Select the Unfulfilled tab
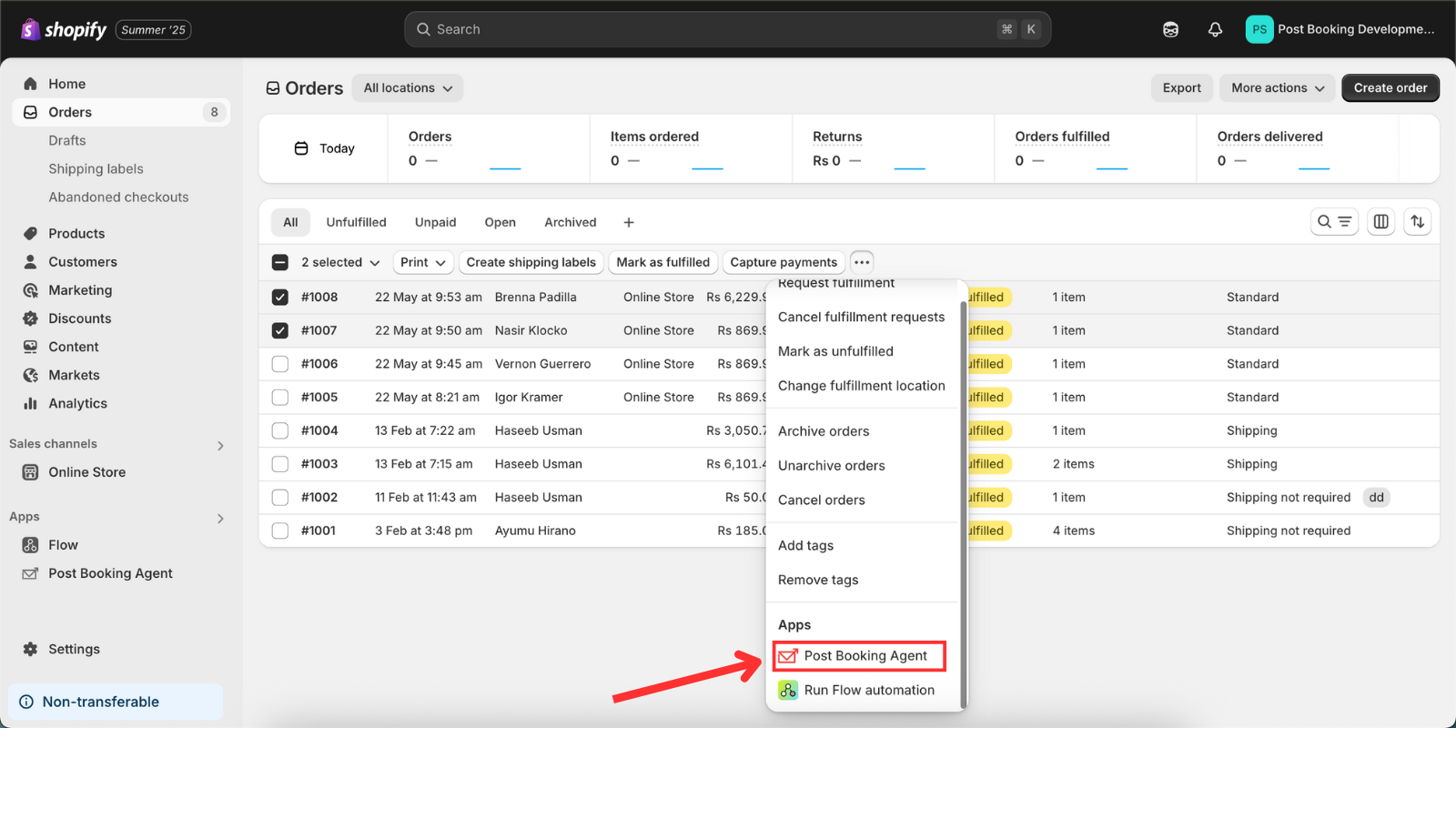The height and width of the screenshot is (819, 1456). point(357,222)
